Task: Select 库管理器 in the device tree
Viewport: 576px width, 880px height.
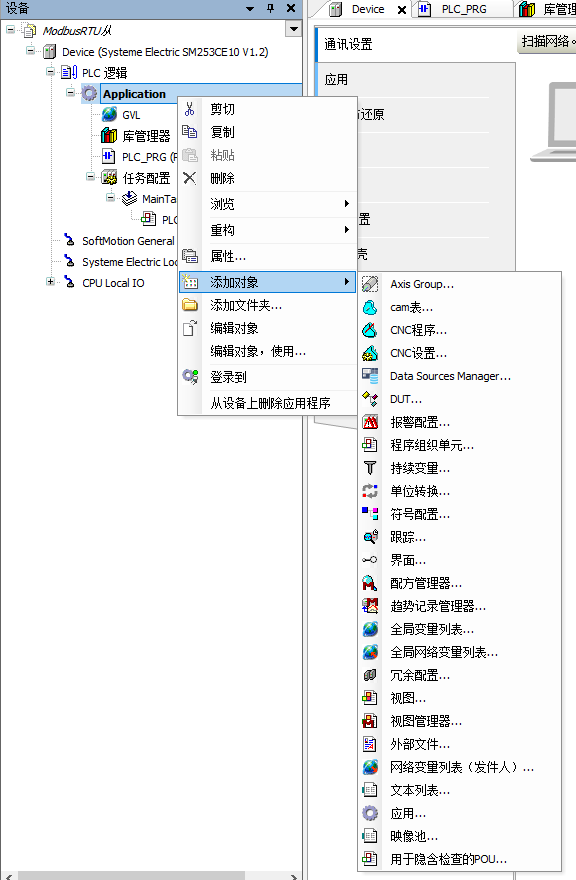Action: (x=146, y=136)
